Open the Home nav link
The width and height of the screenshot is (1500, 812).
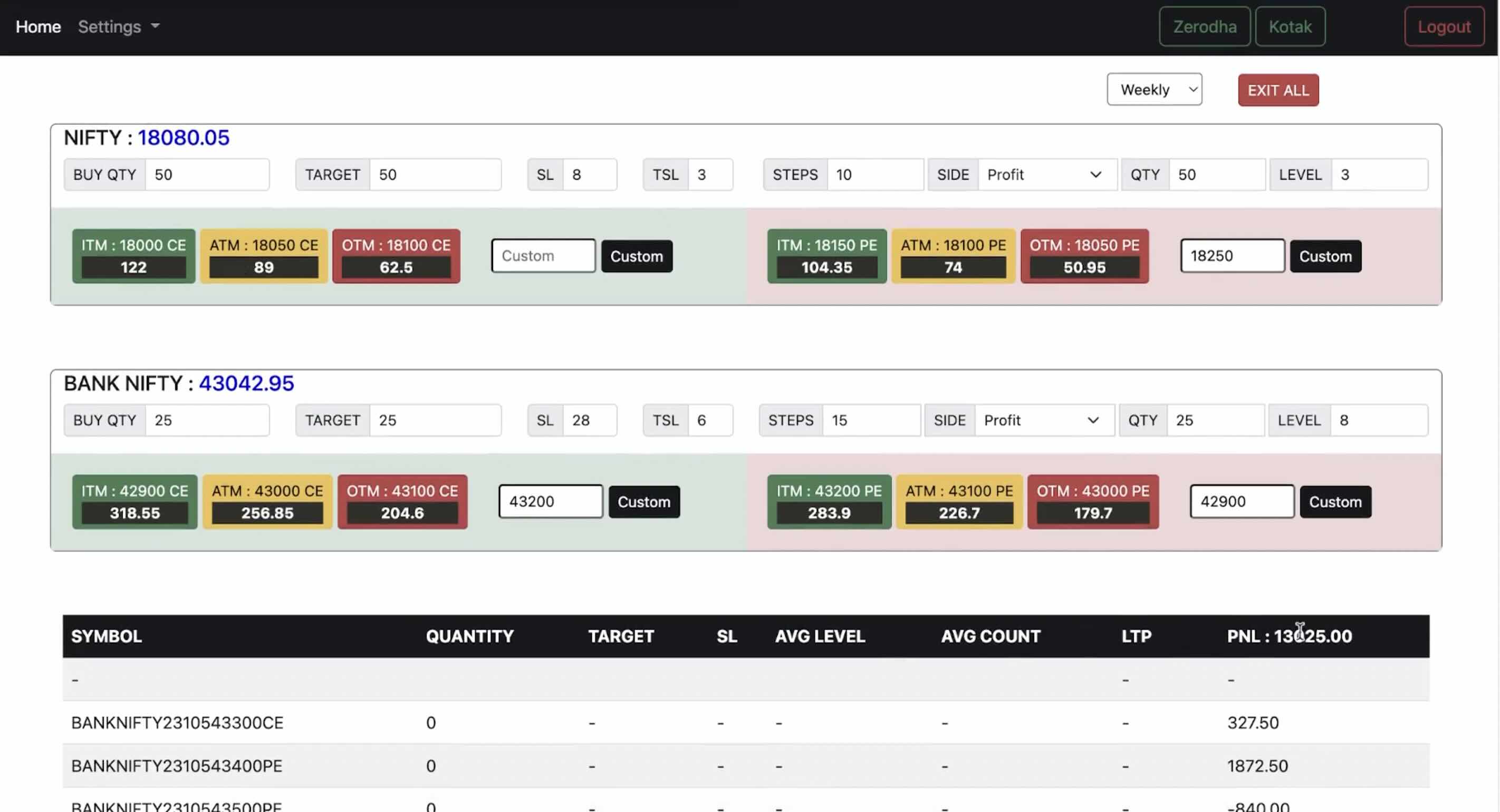pos(38,27)
